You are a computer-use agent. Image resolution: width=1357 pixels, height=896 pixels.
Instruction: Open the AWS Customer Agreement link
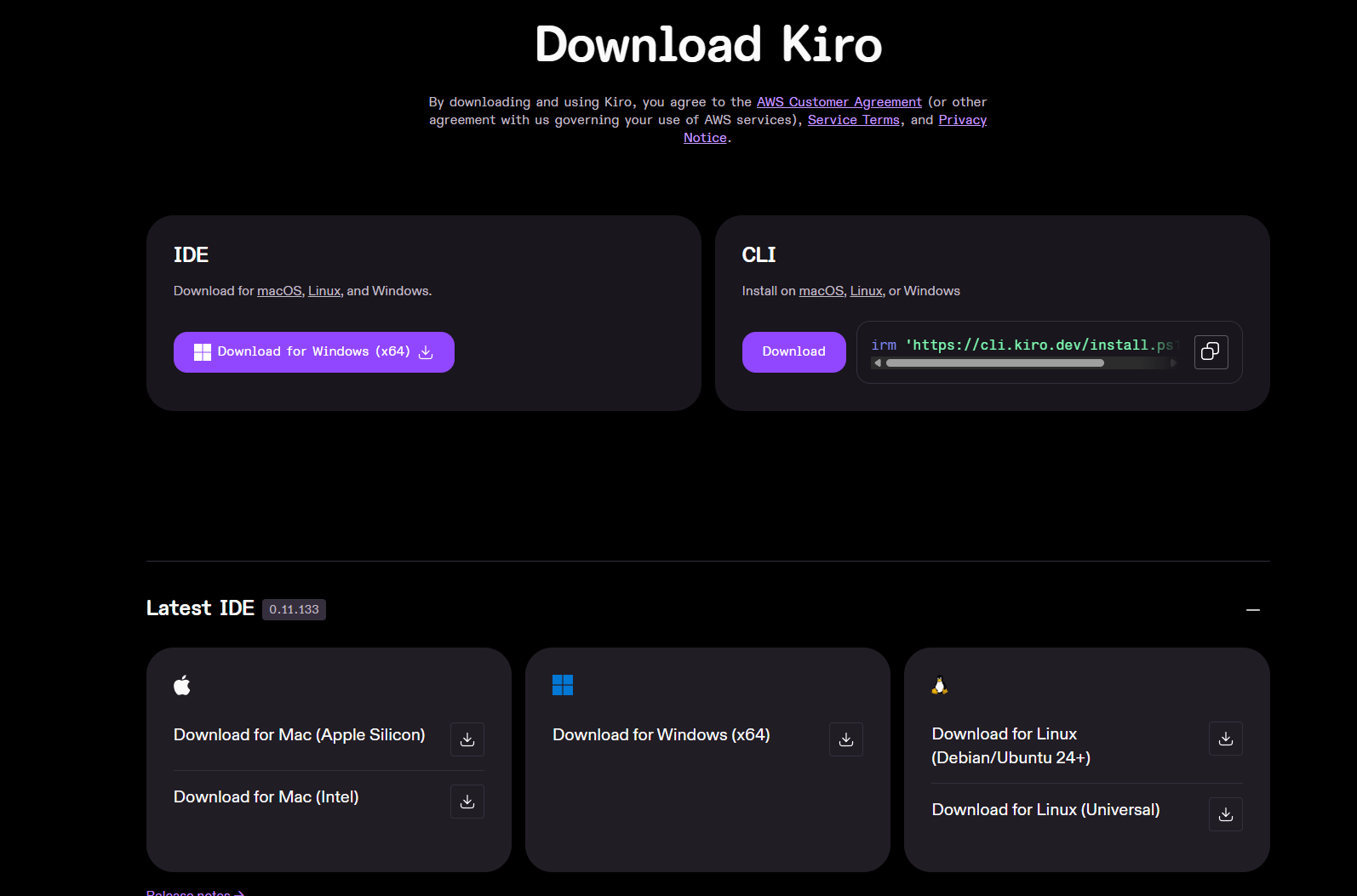pyautogui.click(x=839, y=102)
